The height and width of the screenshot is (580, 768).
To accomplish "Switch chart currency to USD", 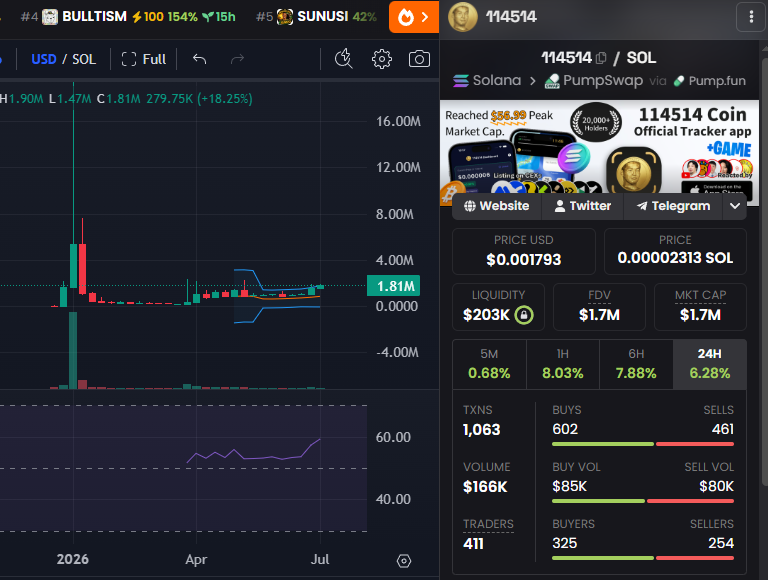I will point(44,59).
